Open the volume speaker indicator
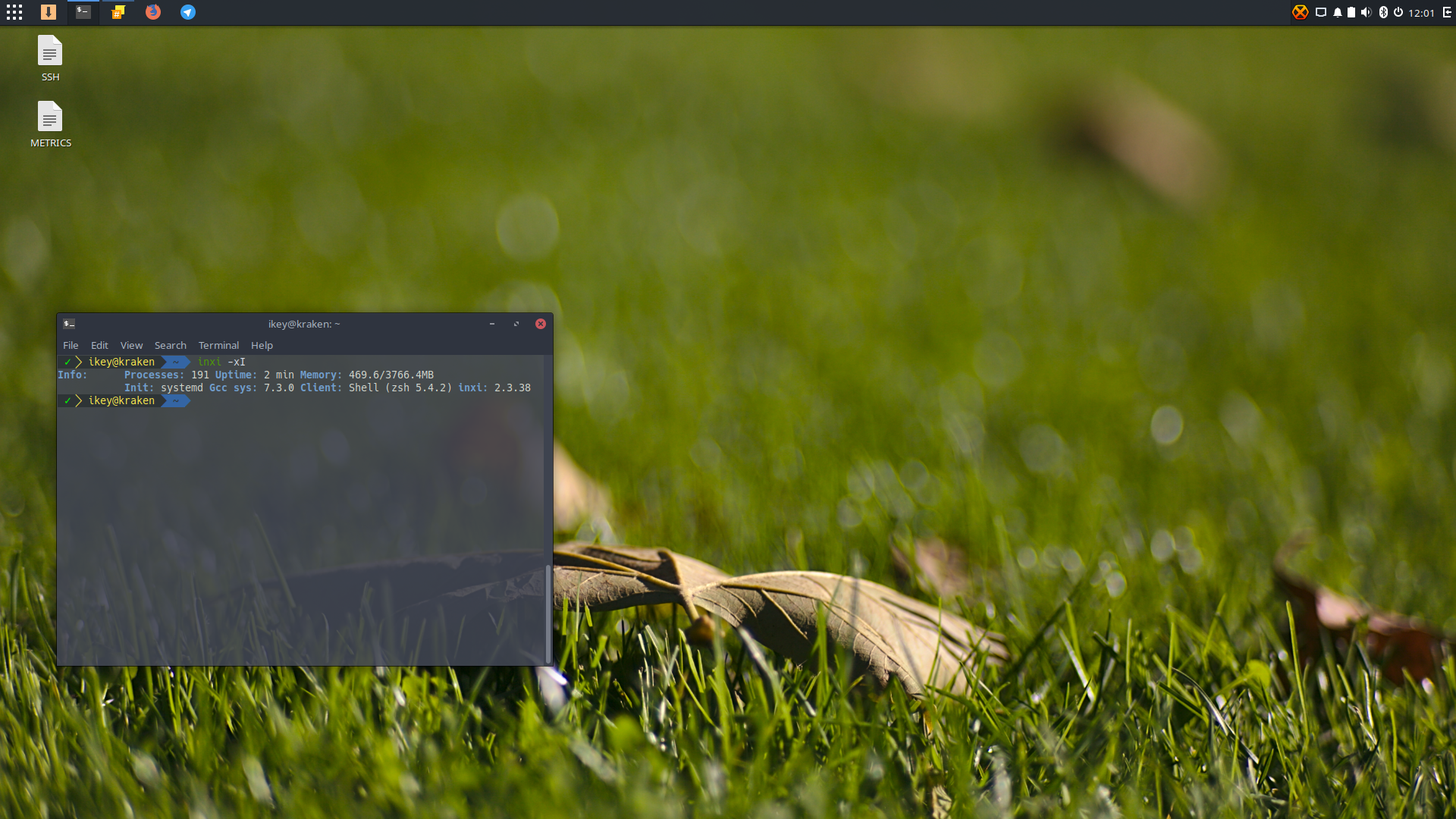Image resolution: width=1456 pixels, height=819 pixels. tap(1367, 12)
